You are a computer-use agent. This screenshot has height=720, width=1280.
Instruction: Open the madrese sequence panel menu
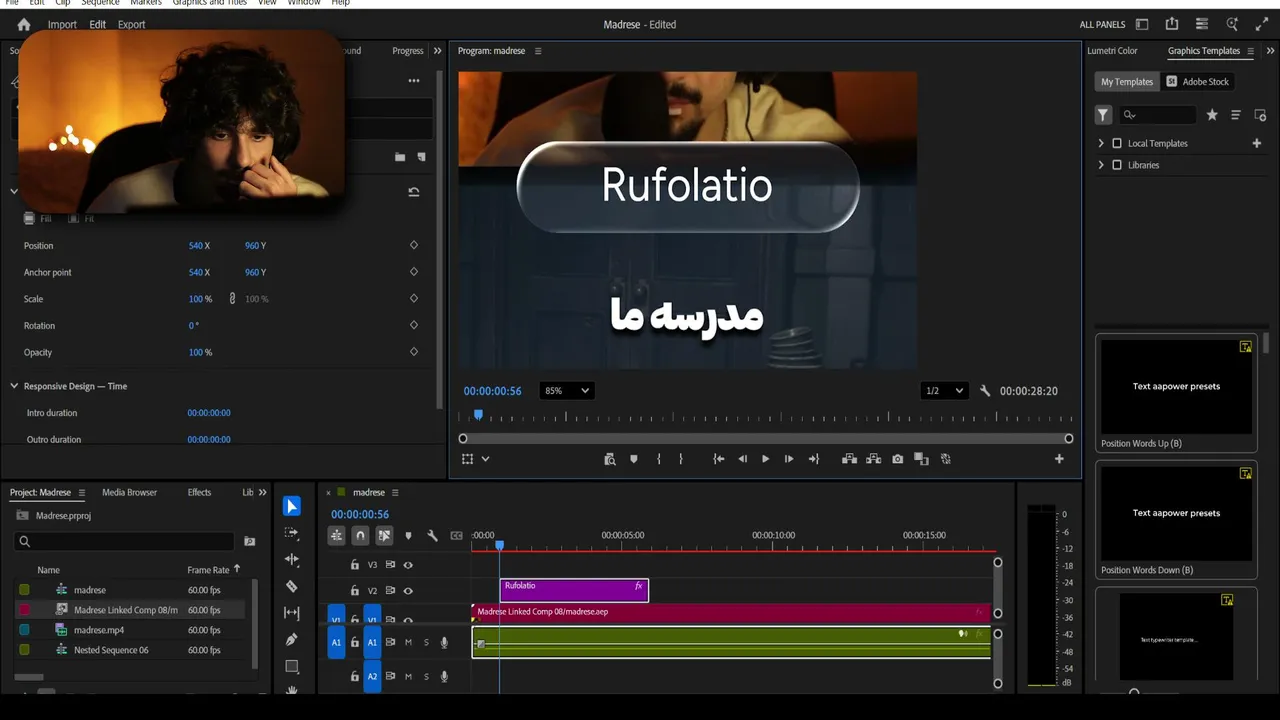pyautogui.click(x=395, y=493)
